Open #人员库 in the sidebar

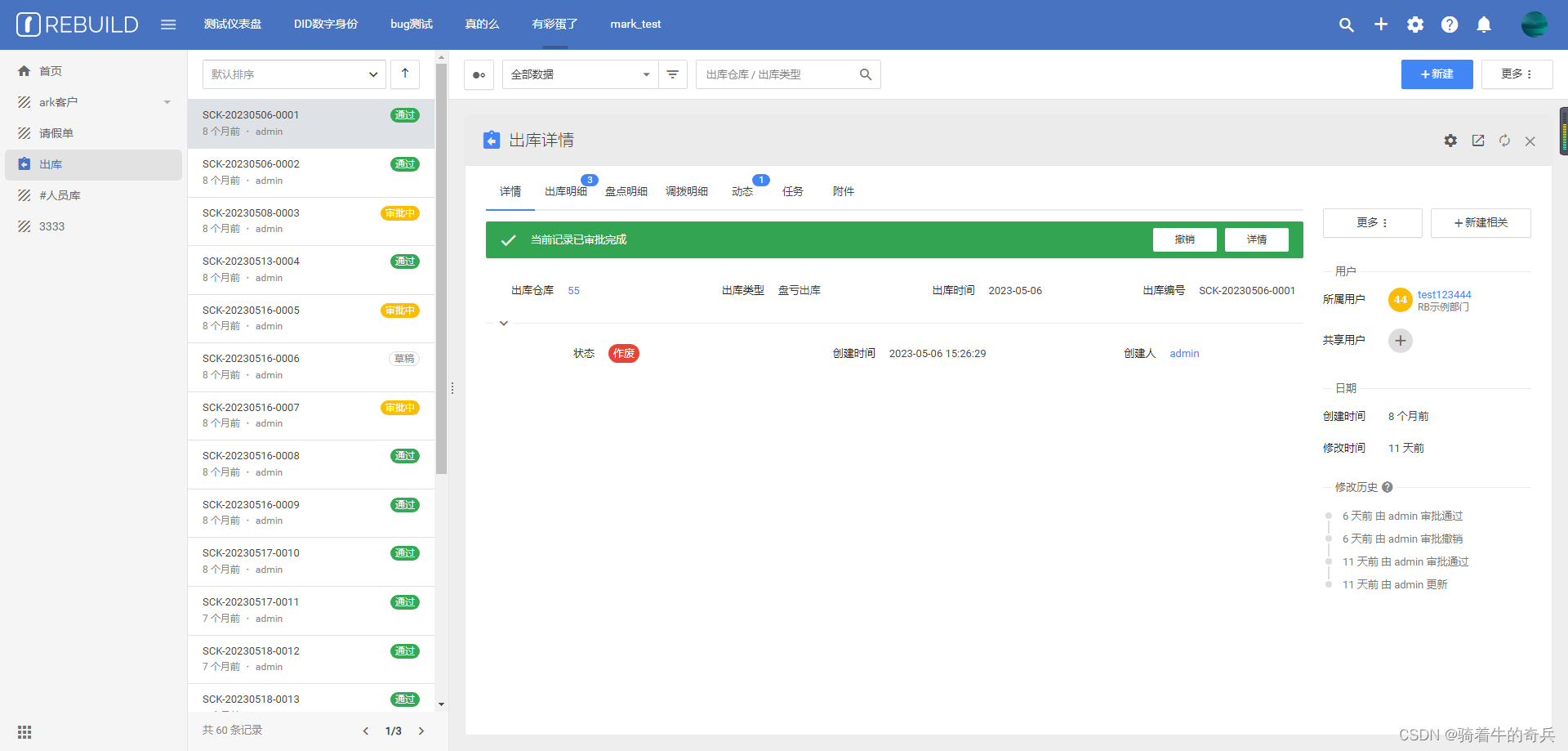click(x=94, y=195)
